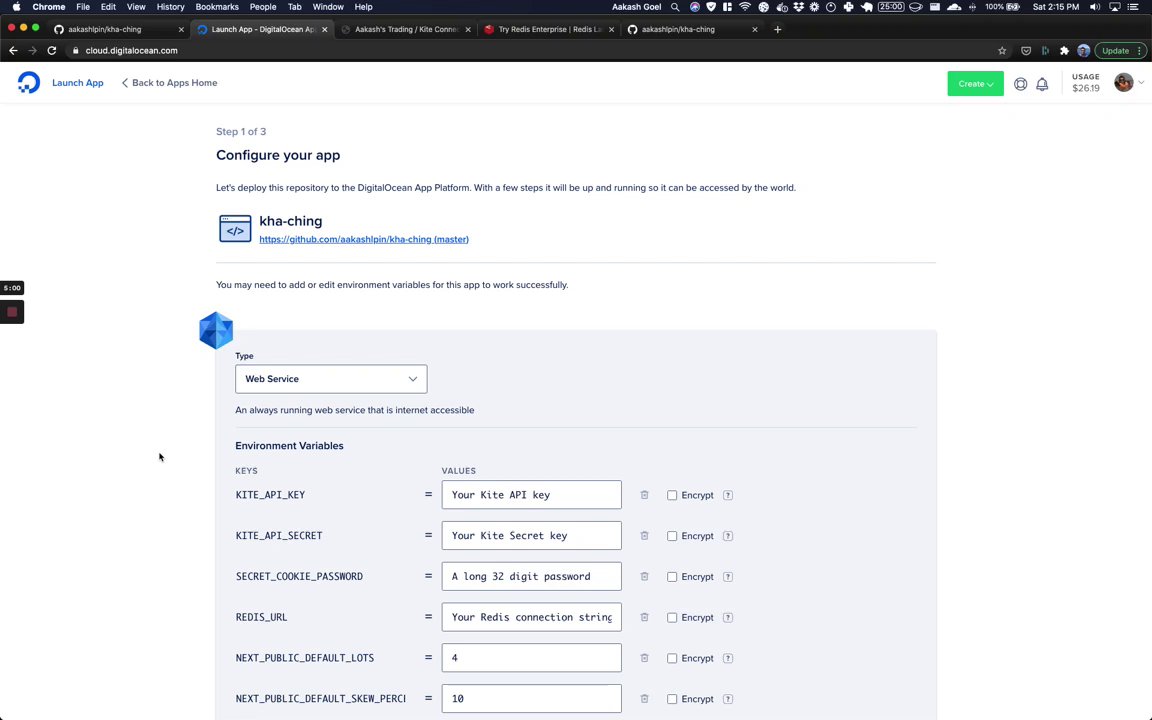Viewport: 1152px width, 720px height.
Task: Open the History menu
Action: pyautogui.click(x=170, y=7)
